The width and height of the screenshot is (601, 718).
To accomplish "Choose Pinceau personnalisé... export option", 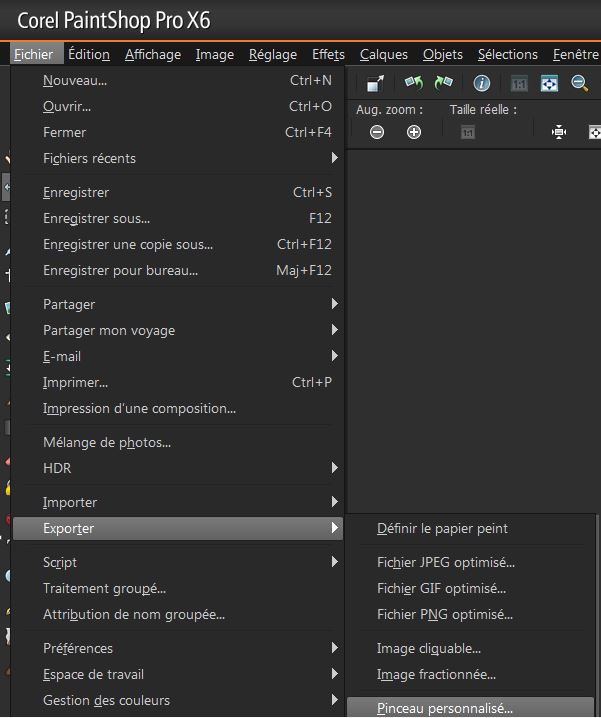I will coord(471,707).
